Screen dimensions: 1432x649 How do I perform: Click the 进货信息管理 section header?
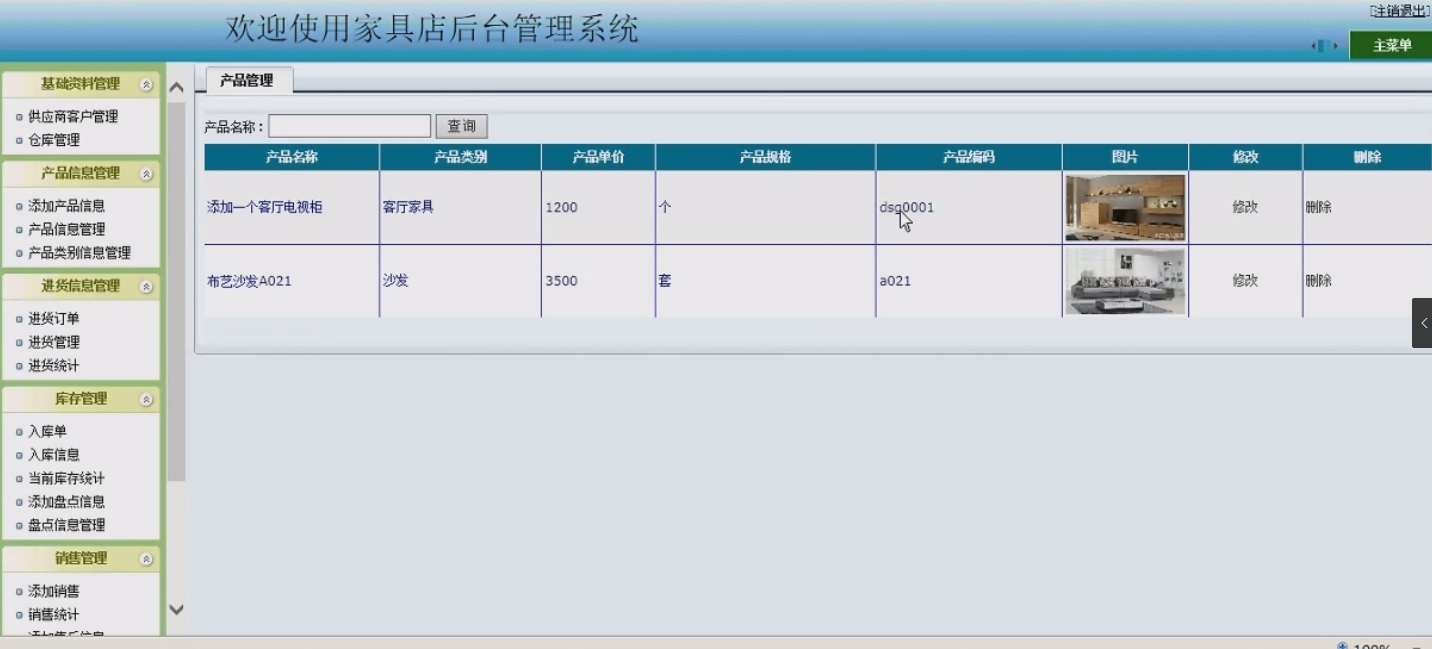[x=80, y=287]
